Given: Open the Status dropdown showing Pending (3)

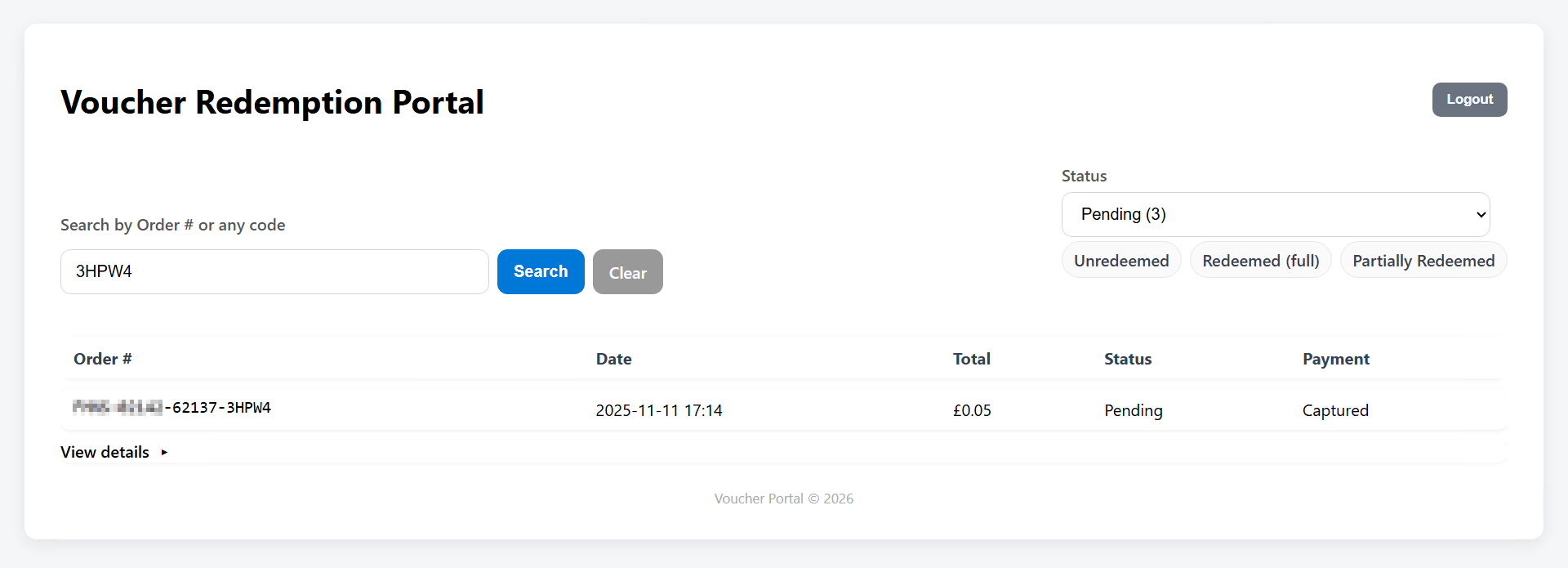Looking at the screenshot, I should point(1275,214).
